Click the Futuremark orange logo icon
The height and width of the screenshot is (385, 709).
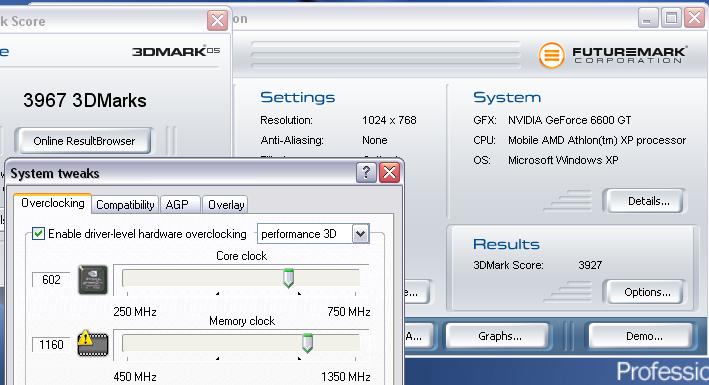pos(551,55)
